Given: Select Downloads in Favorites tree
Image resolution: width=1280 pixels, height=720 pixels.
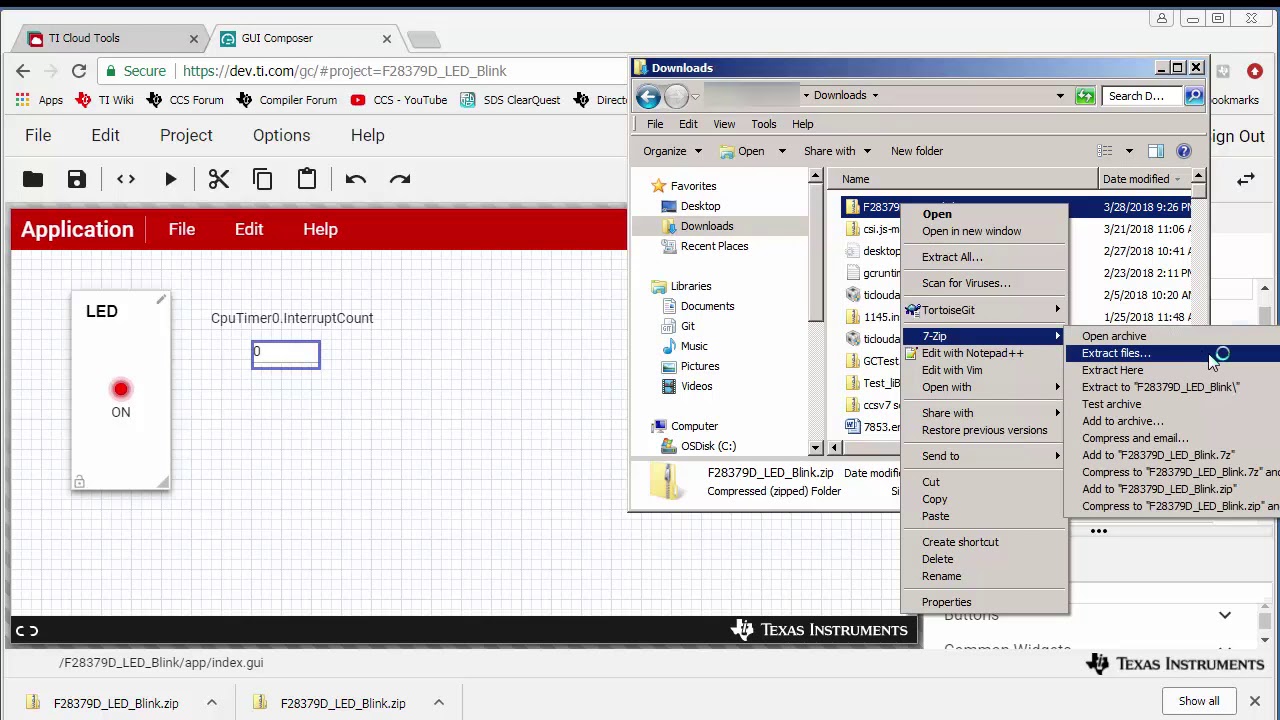Looking at the screenshot, I should (x=706, y=226).
